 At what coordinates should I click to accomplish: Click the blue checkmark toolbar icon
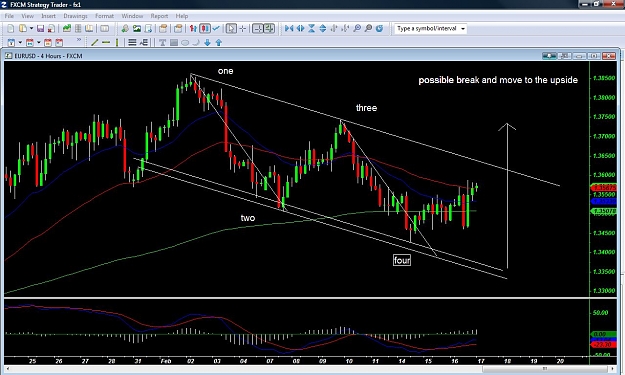216,28
